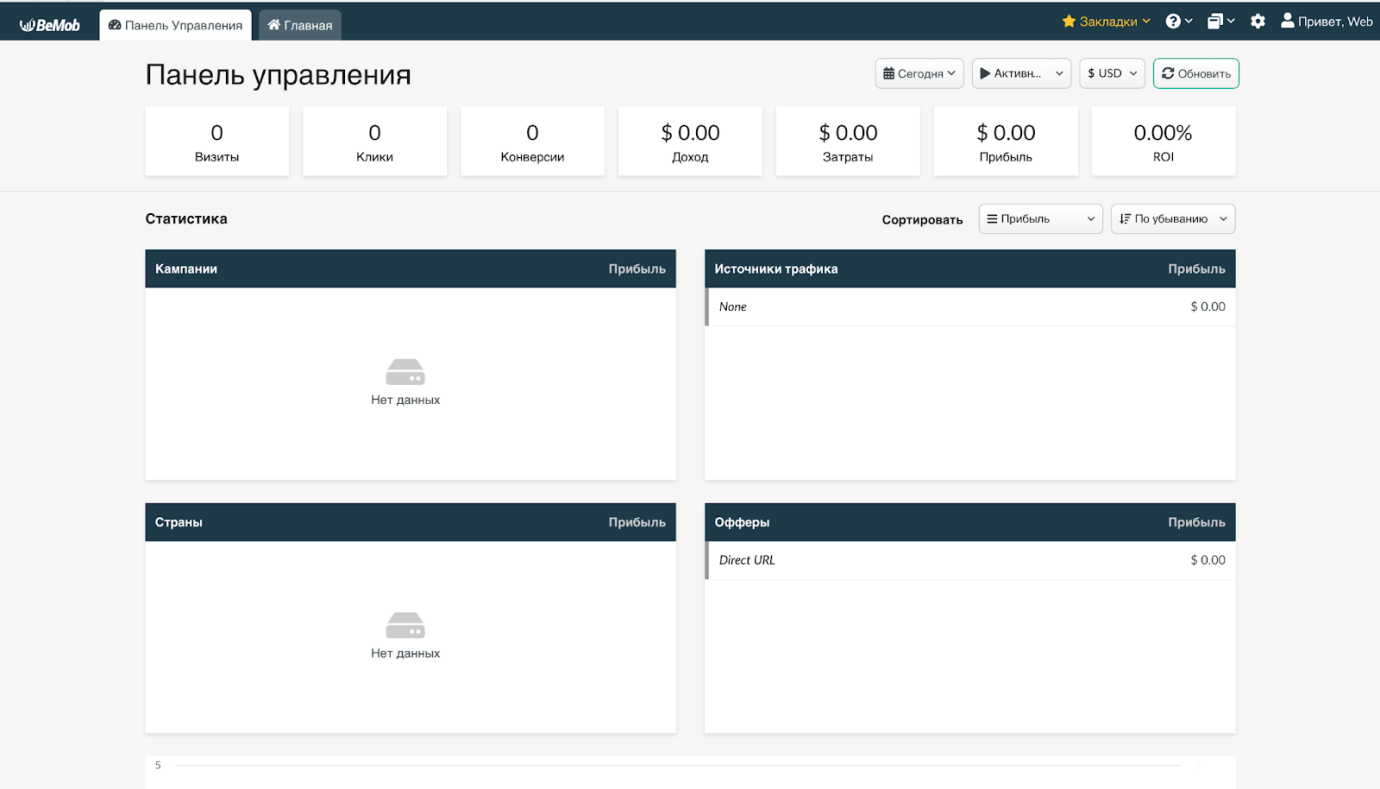The image size is (1380, 789).
Task: Open the Прибыль sort-by dropdown
Action: [x=1040, y=219]
